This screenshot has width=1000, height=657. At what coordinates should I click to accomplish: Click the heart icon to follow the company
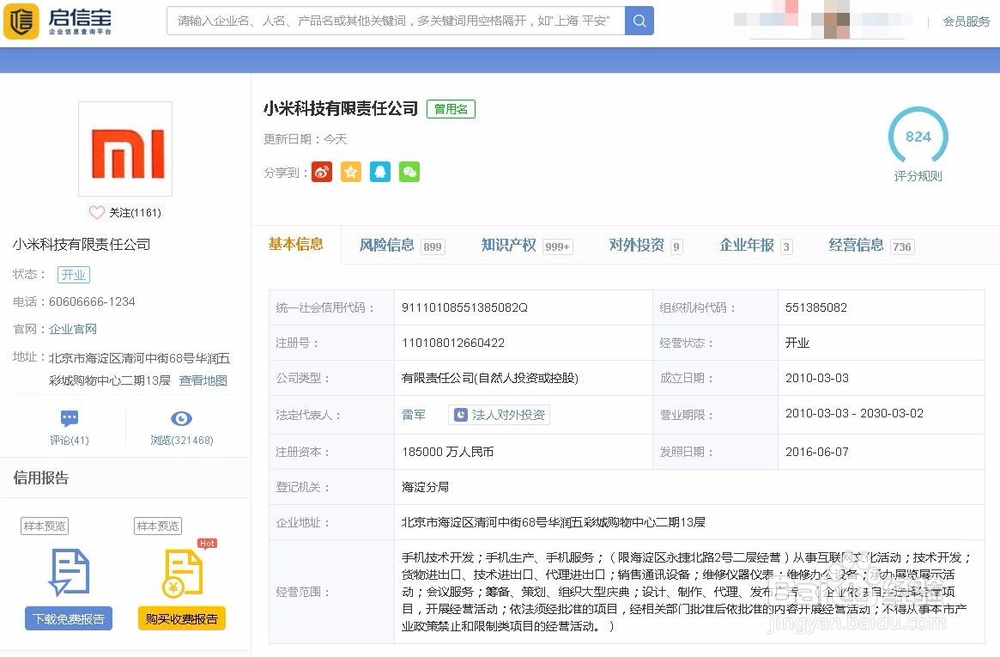pos(96,212)
